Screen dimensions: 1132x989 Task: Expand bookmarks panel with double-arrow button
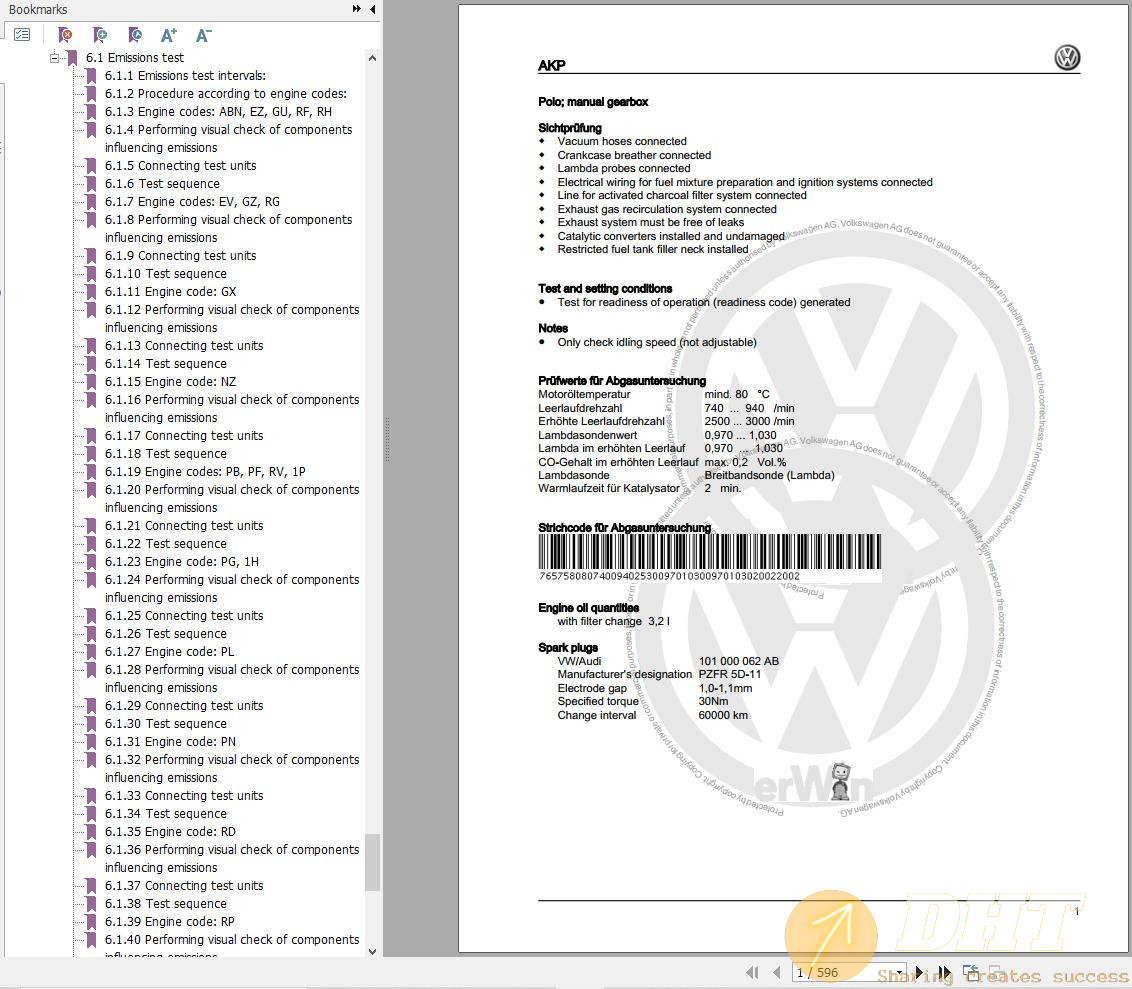pos(357,9)
